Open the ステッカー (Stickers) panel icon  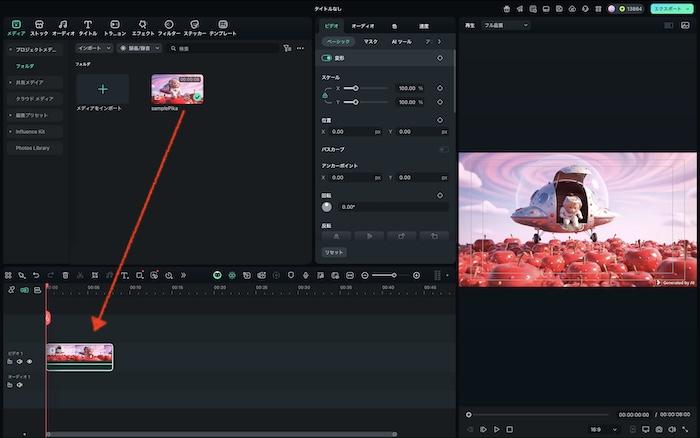pos(195,26)
